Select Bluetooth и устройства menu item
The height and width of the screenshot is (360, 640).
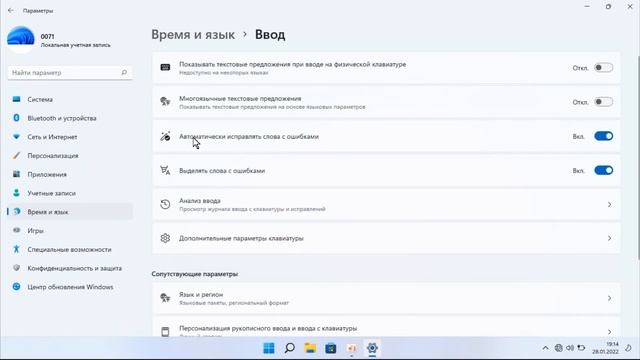(70, 118)
